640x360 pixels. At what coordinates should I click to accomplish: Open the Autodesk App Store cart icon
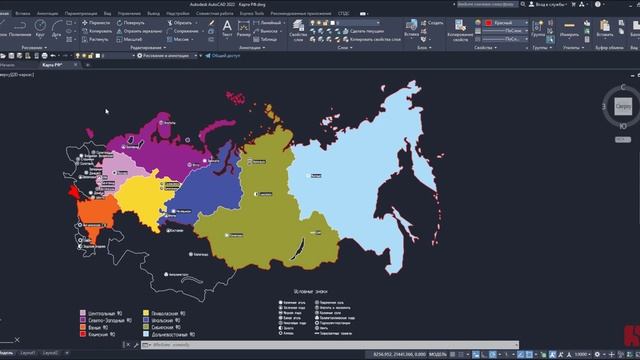[x=573, y=4]
